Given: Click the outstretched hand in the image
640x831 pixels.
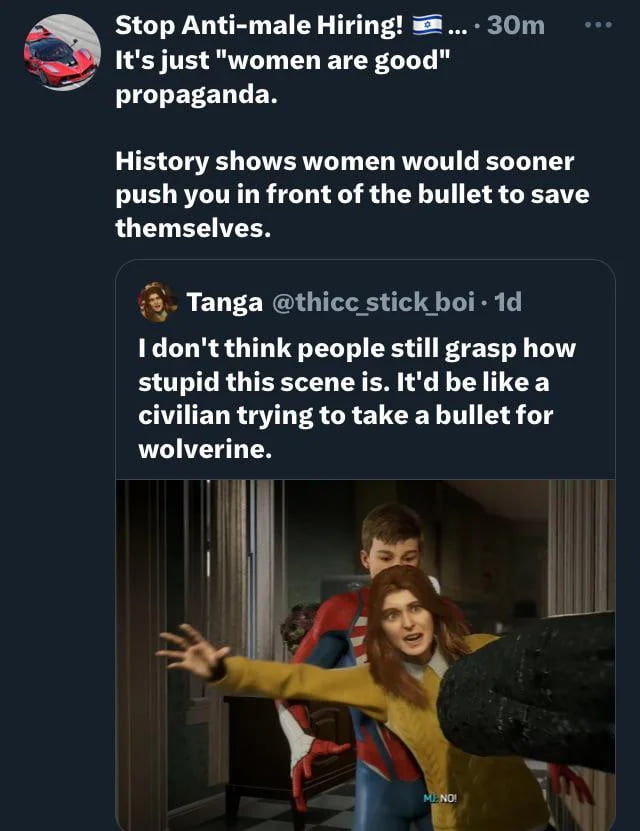Looking at the screenshot, I should point(192,652).
